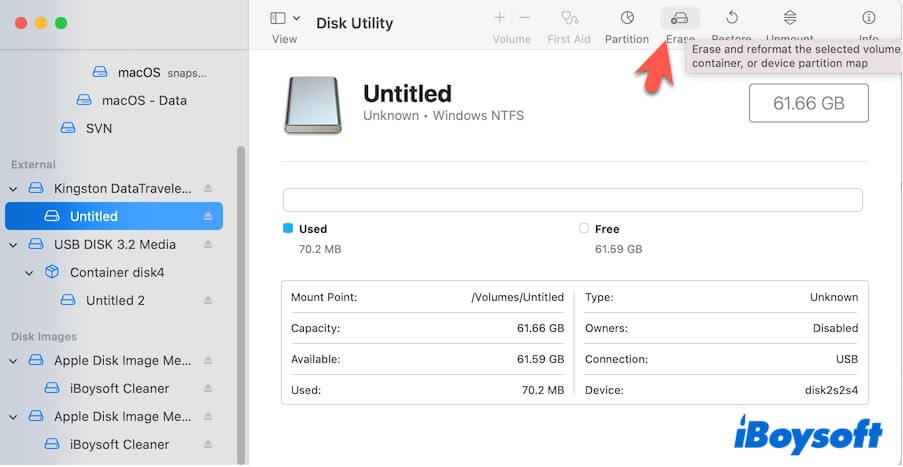Viewport: 903px width, 467px height.
Task: Open the Partition pie chart tool
Action: [627, 18]
